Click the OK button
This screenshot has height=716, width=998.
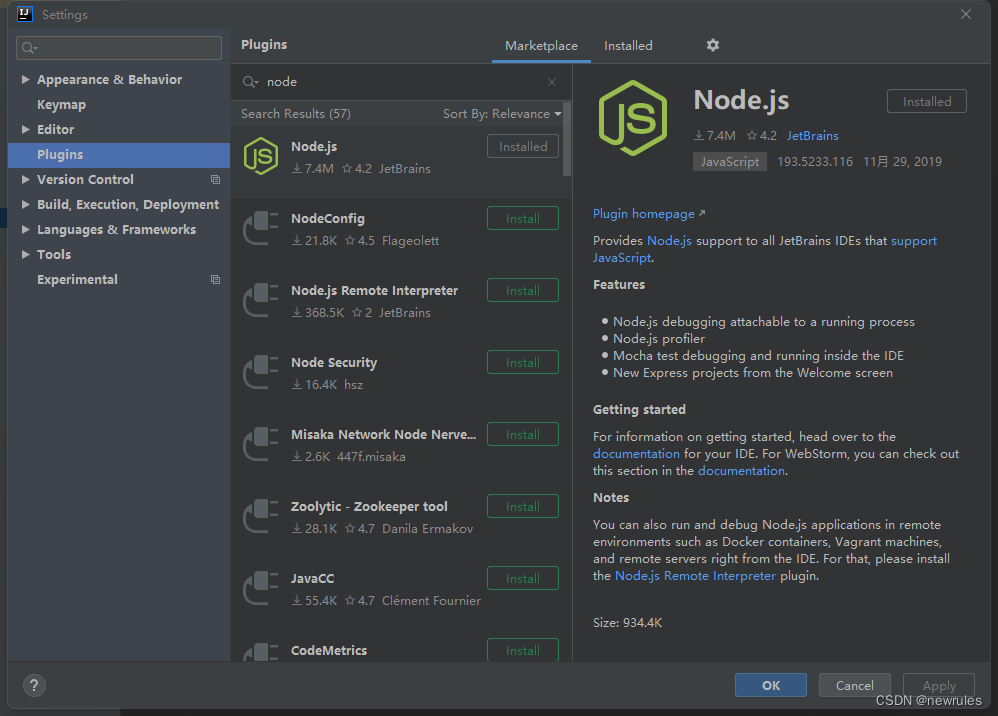(x=771, y=685)
